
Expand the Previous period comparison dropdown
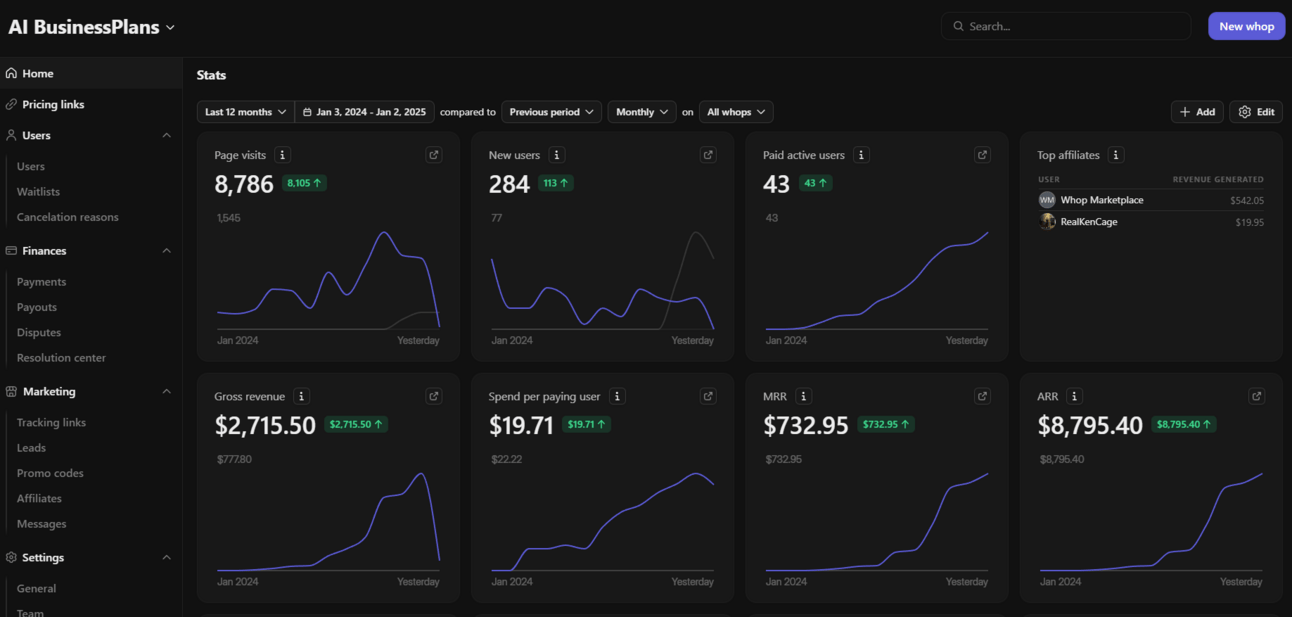click(551, 112)
